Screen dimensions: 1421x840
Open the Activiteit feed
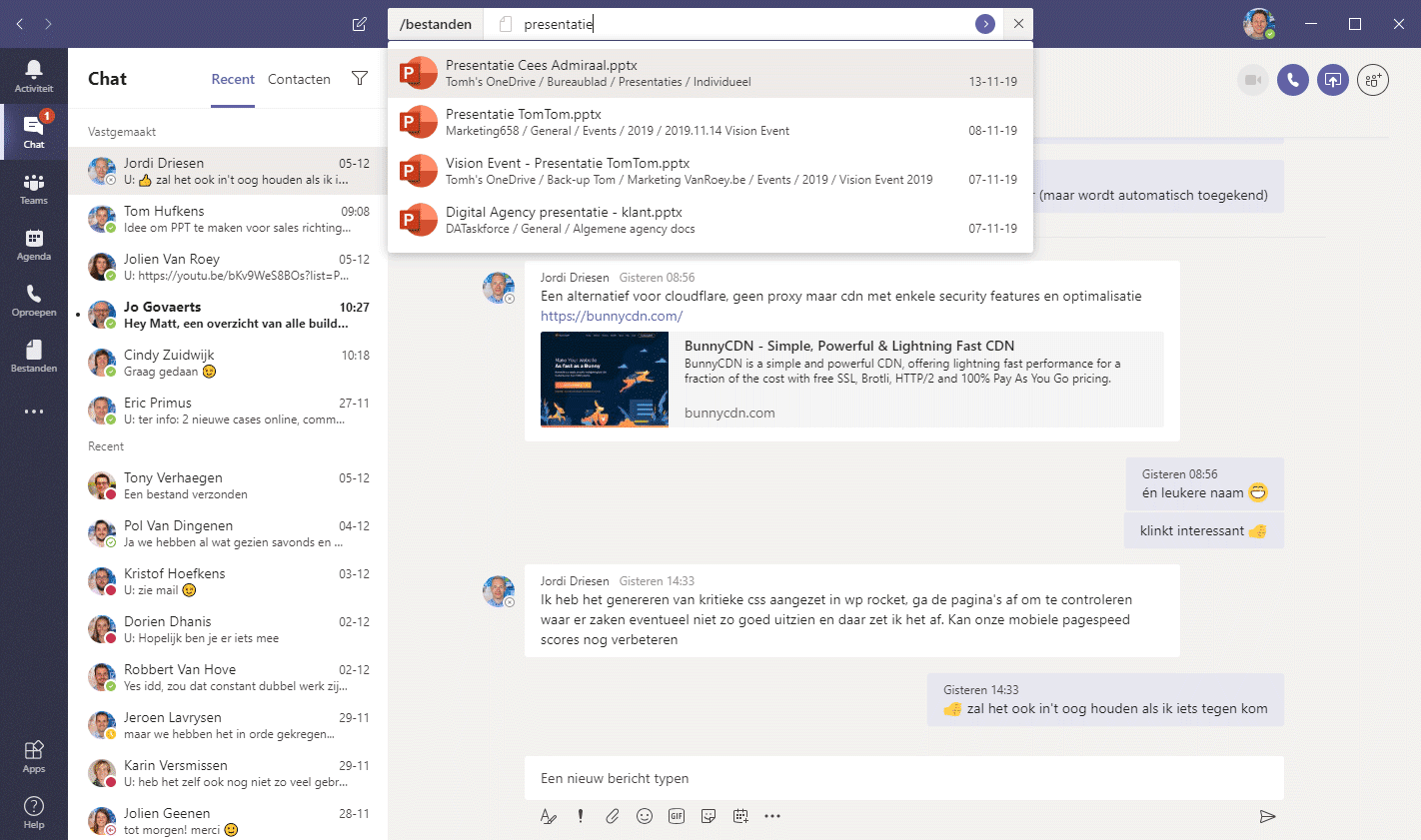click(34, 76)
